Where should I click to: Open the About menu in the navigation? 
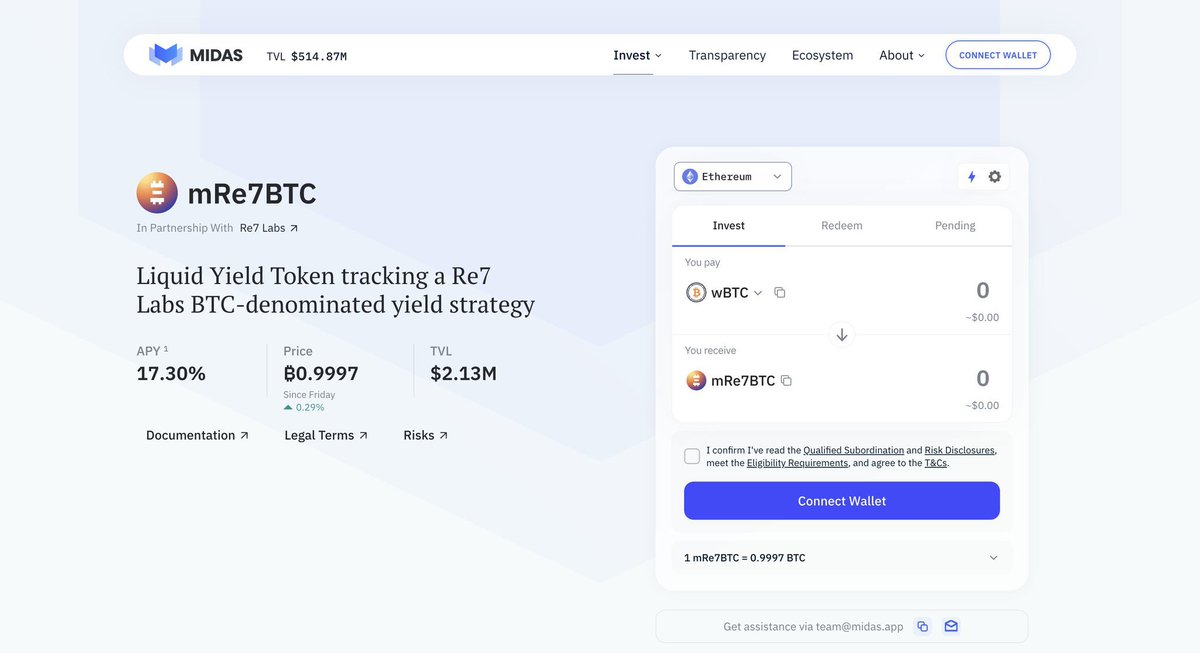(902, 55)
